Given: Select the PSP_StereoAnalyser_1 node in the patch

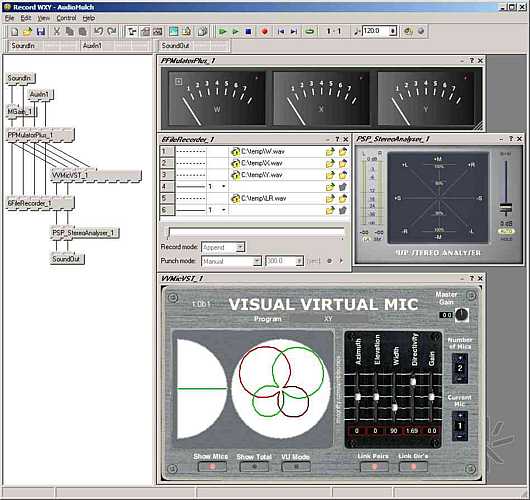Looking at the screenshot, I should pyautogui.click(x=84, y=233).
